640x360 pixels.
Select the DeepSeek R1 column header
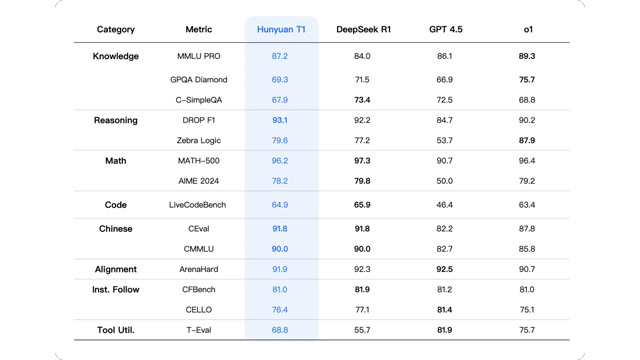coord(363,29)
